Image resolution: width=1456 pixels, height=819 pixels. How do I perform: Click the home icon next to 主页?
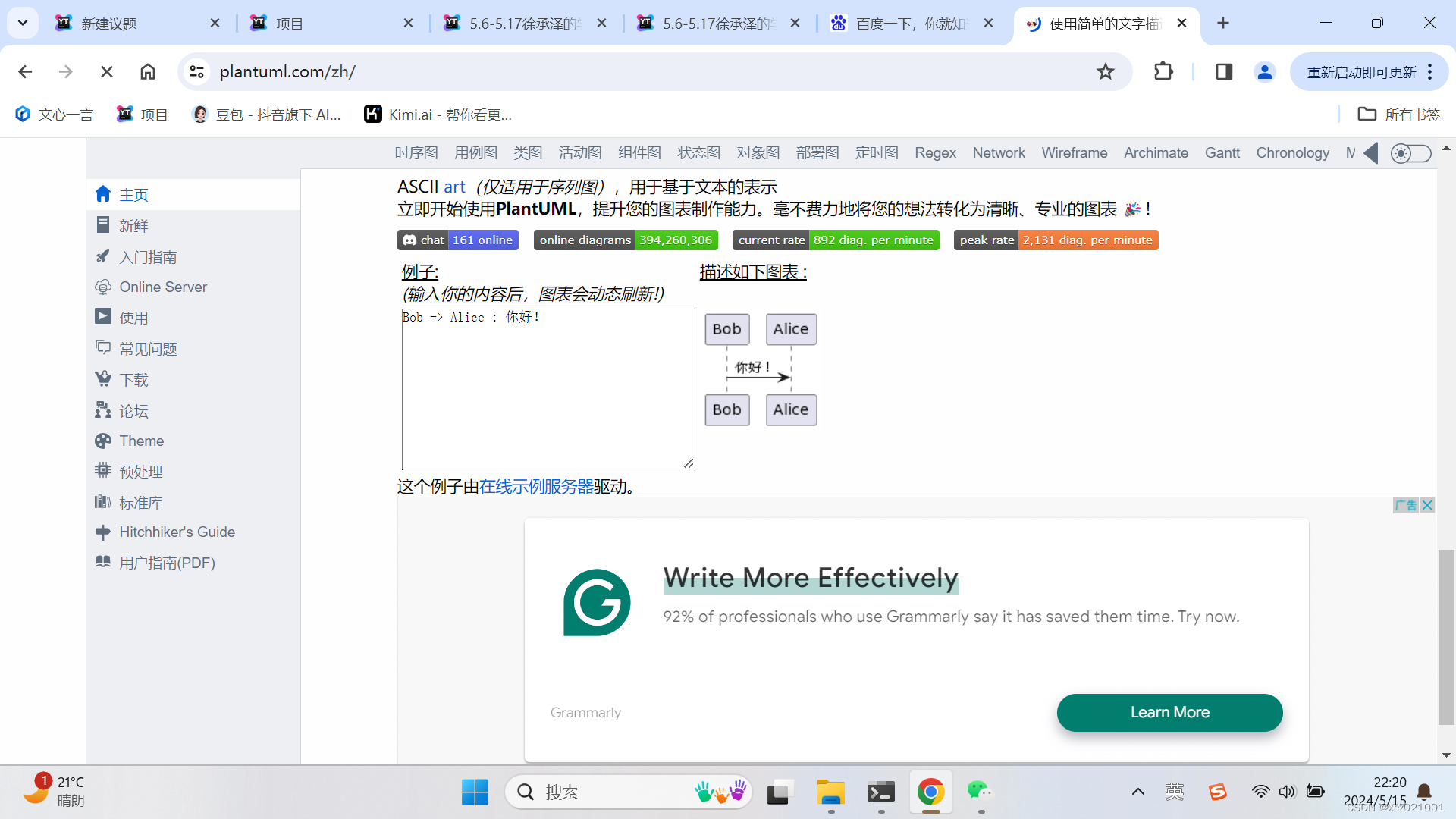[103, 194]
